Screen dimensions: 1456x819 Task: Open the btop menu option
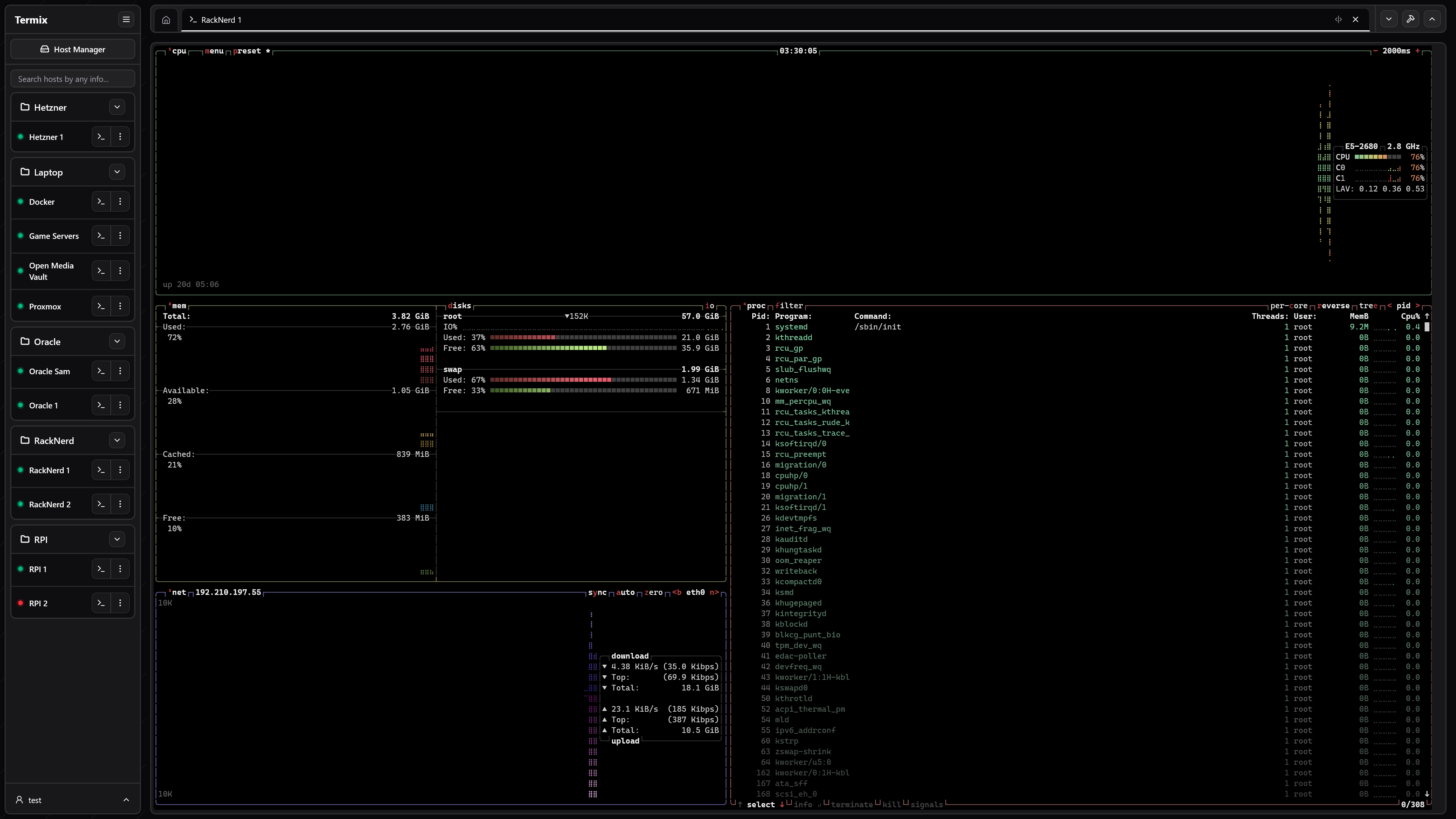(214, 51)
